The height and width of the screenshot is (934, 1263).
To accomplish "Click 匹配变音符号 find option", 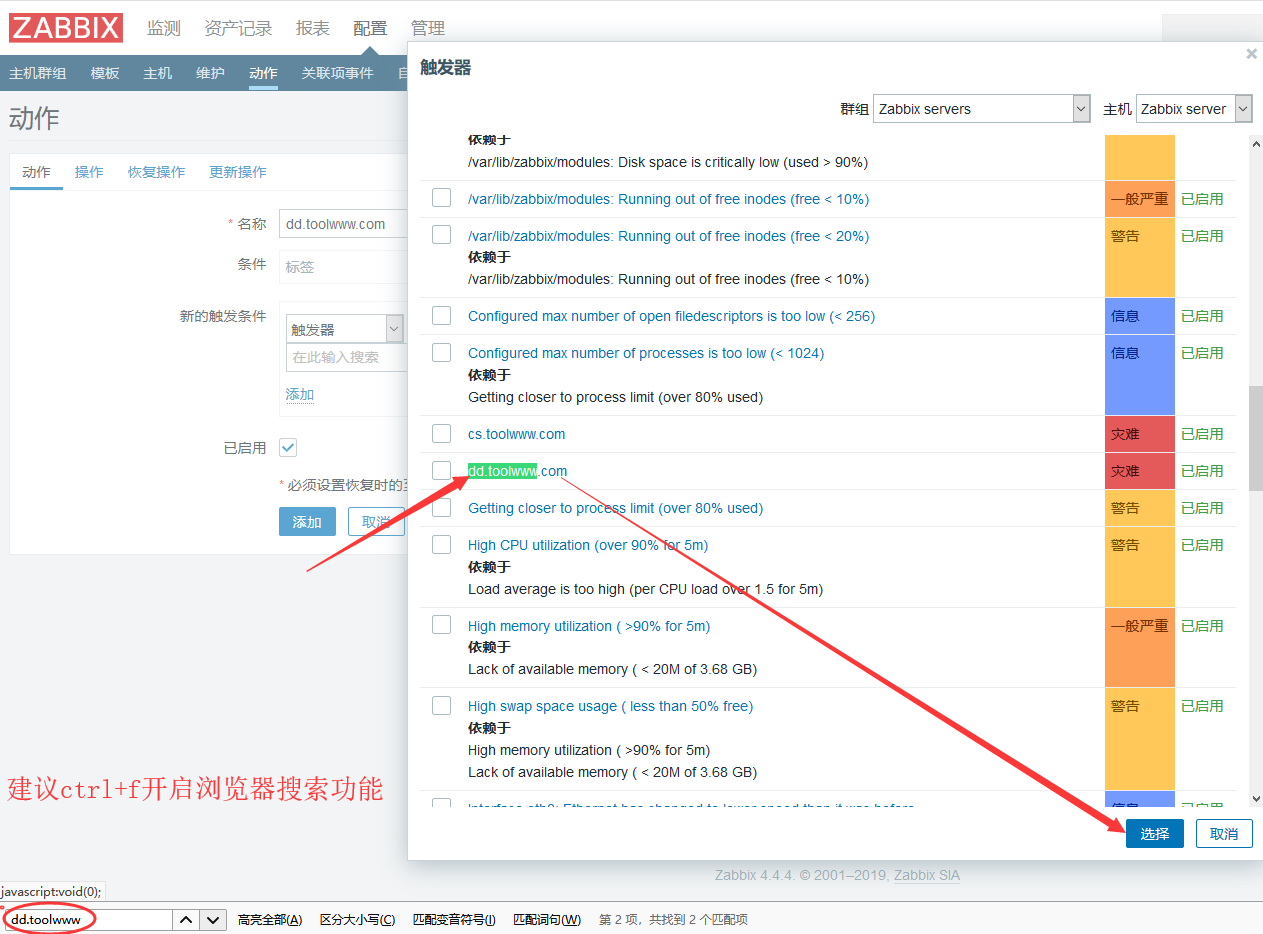I will point(454,920).
